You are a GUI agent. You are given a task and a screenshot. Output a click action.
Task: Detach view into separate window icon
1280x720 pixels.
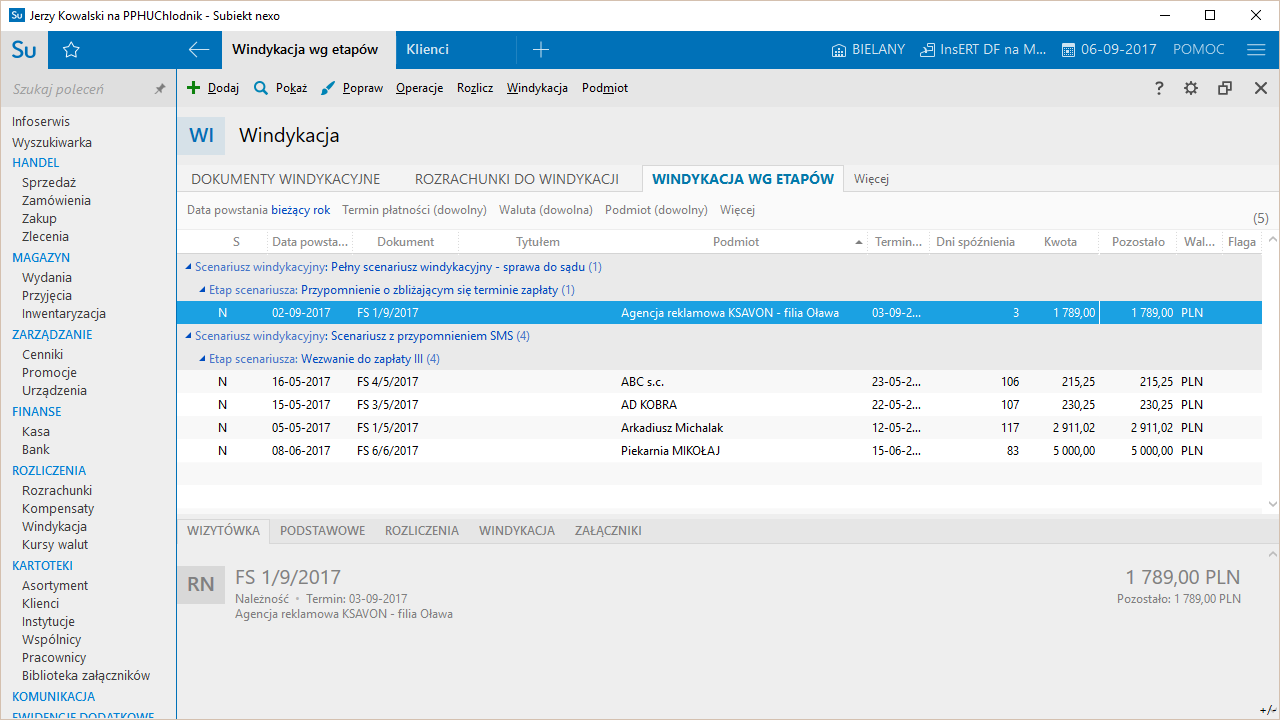pos(1225,88)
